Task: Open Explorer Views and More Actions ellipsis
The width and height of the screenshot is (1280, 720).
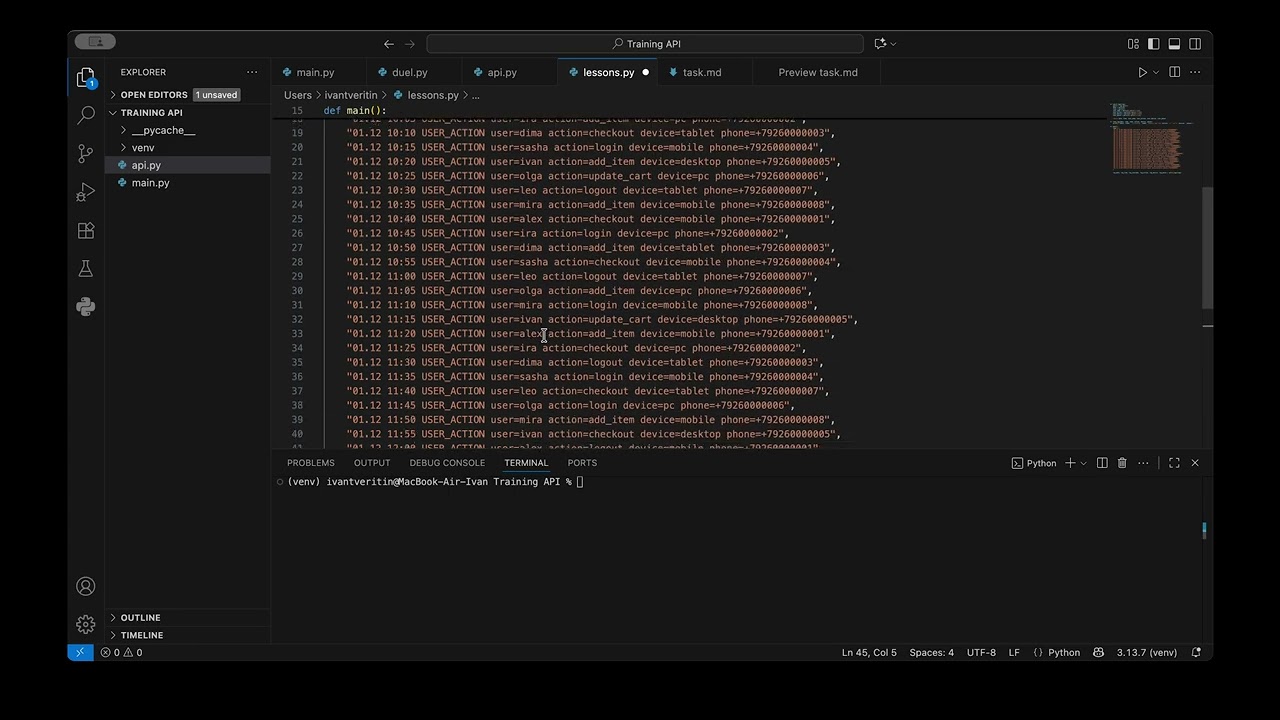Action: point(252,72)
